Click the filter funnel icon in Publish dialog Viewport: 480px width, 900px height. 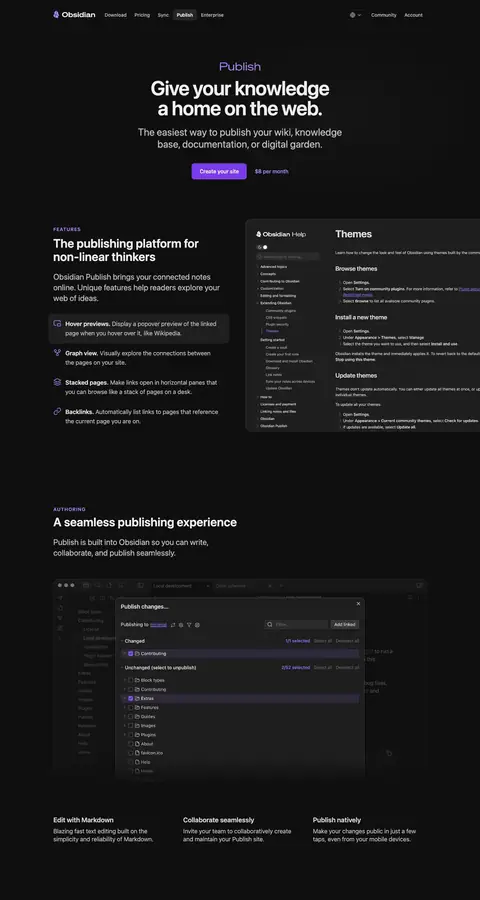(189, 624)
